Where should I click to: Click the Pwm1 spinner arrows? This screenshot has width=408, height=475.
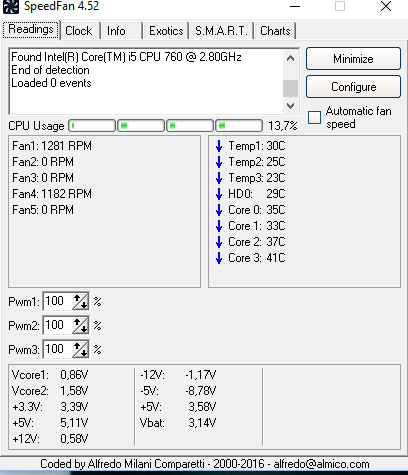coord(80,301)
